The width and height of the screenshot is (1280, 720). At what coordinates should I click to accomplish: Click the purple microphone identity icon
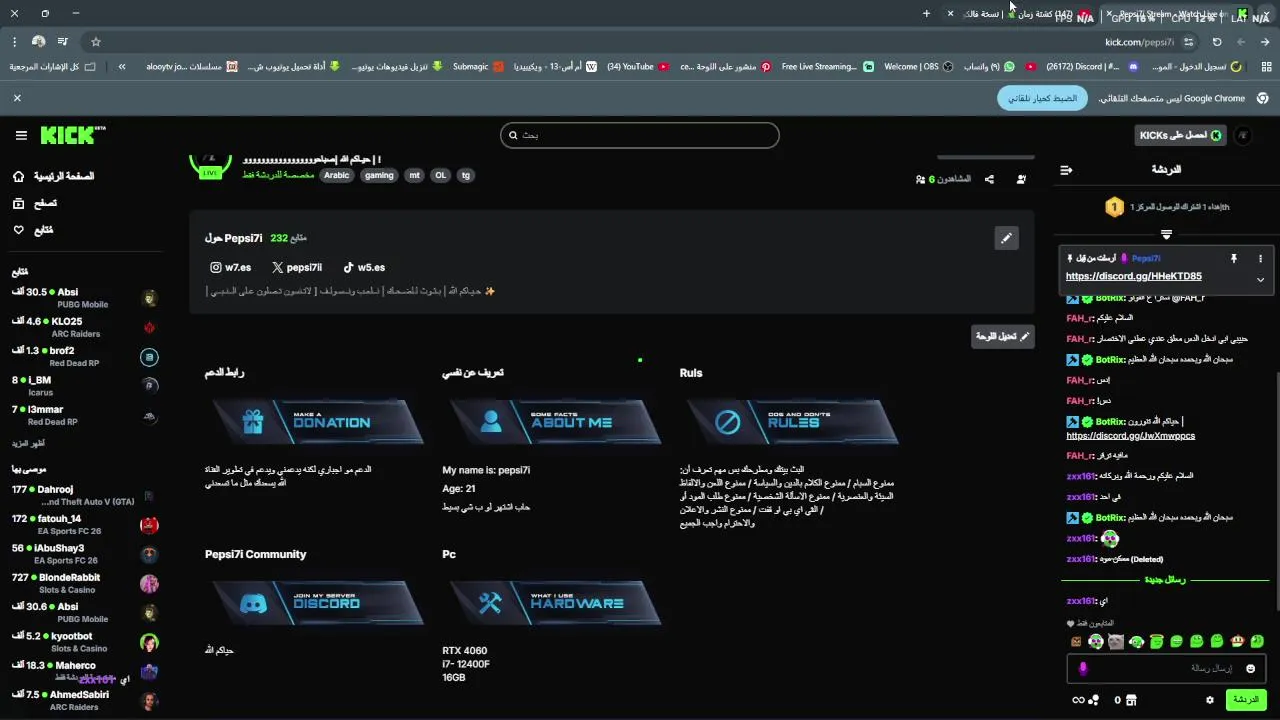click(x=1082, y=668)
